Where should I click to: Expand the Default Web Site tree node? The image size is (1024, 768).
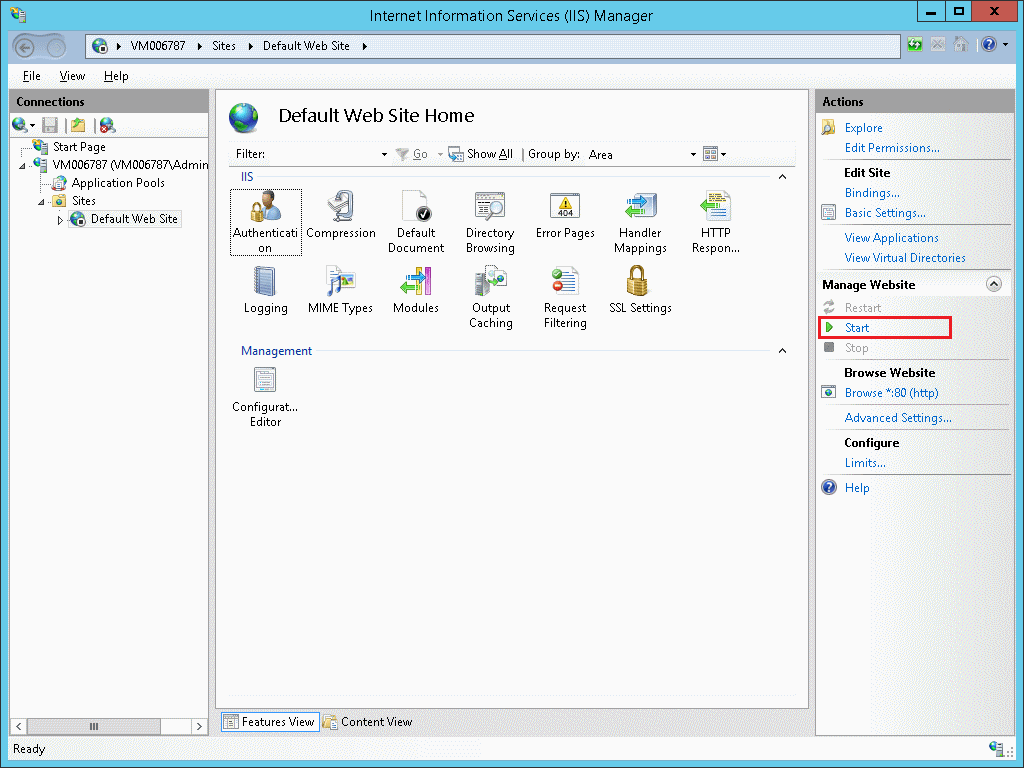(x=60, y=220)
